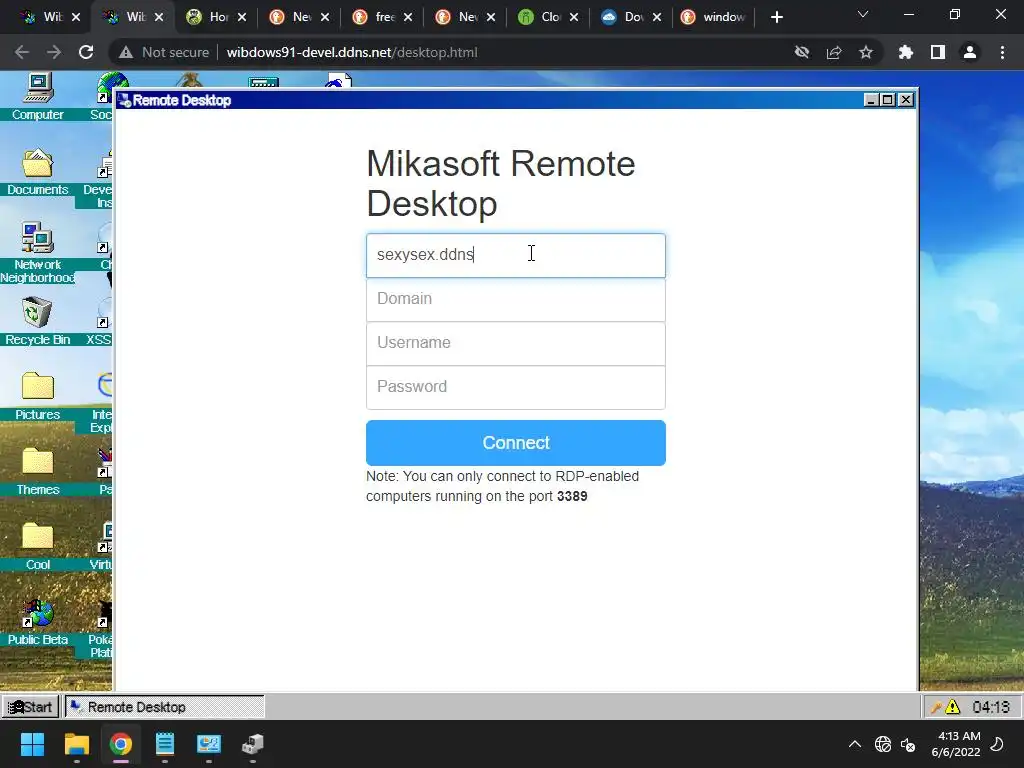Image resolution: width=1024 pixels, height=768 pixels.
Task: Open the Documents folder icon
Action: point(38,172)
